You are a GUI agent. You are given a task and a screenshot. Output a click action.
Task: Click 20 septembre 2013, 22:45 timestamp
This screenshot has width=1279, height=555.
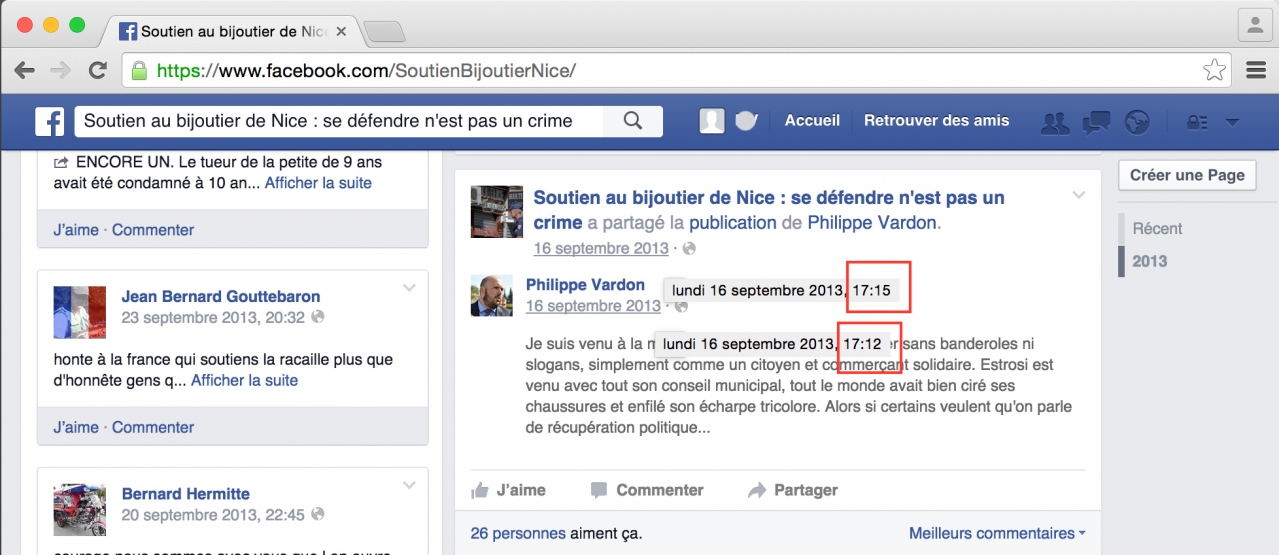tap(213, 514)
